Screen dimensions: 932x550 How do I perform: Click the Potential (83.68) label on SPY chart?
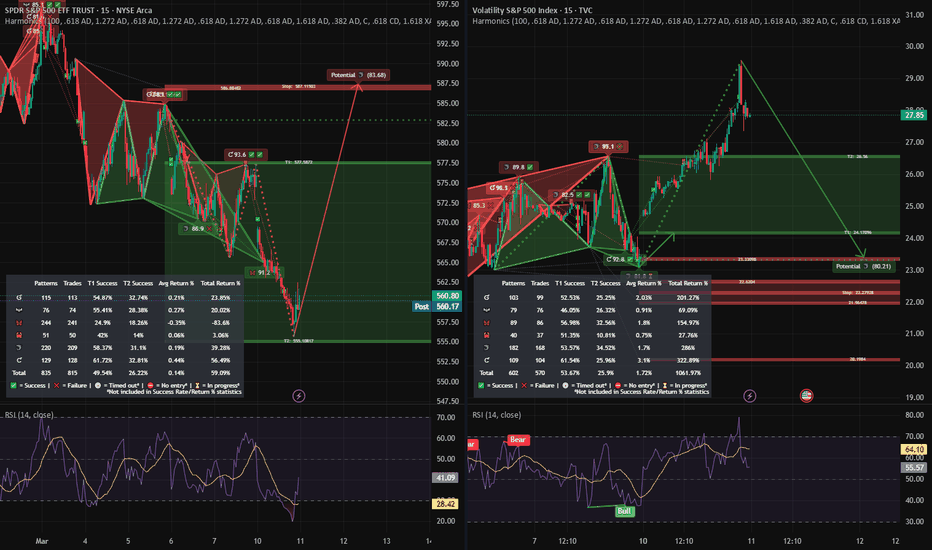(x=358, y=75)
